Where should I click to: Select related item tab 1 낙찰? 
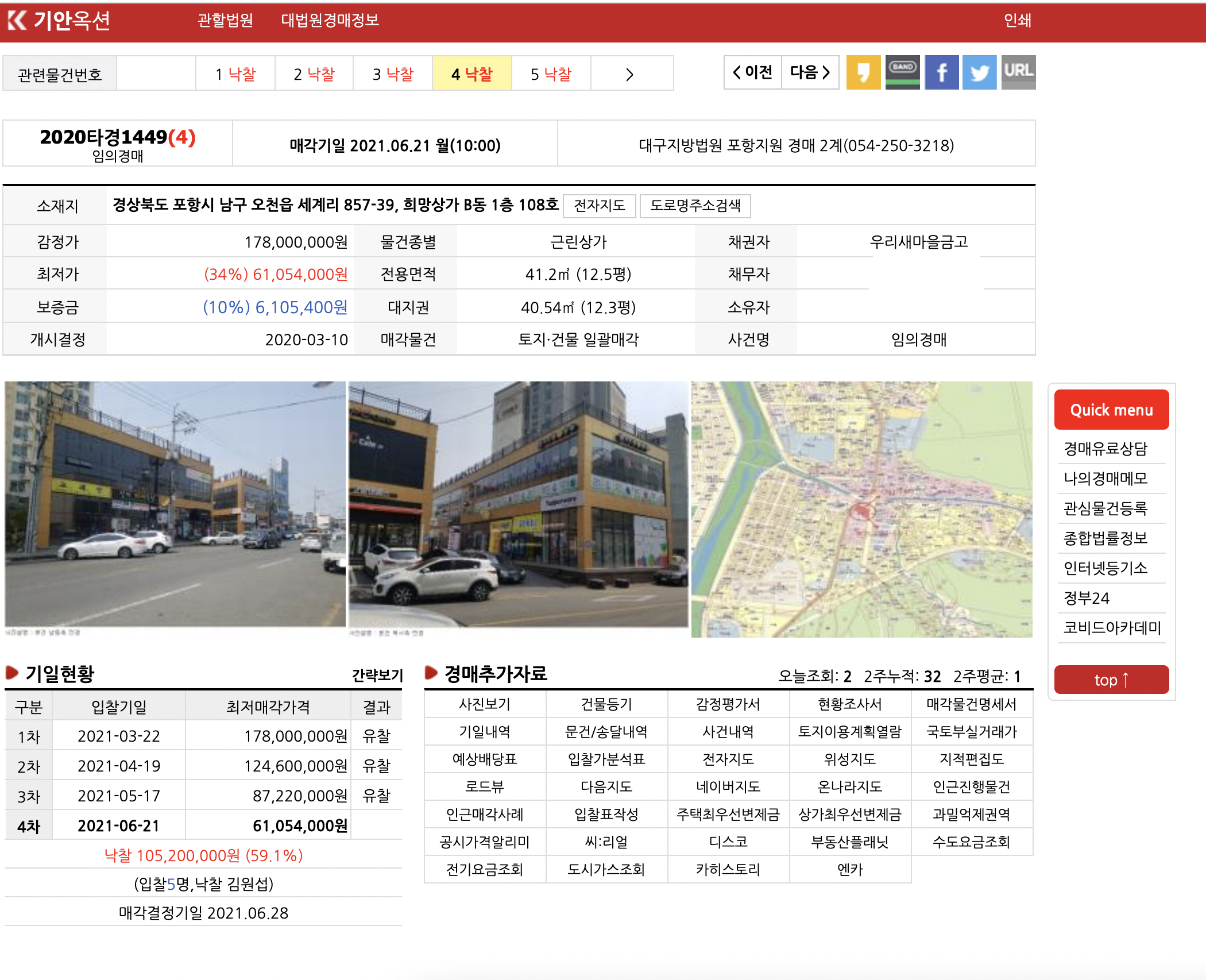[235, 74]
